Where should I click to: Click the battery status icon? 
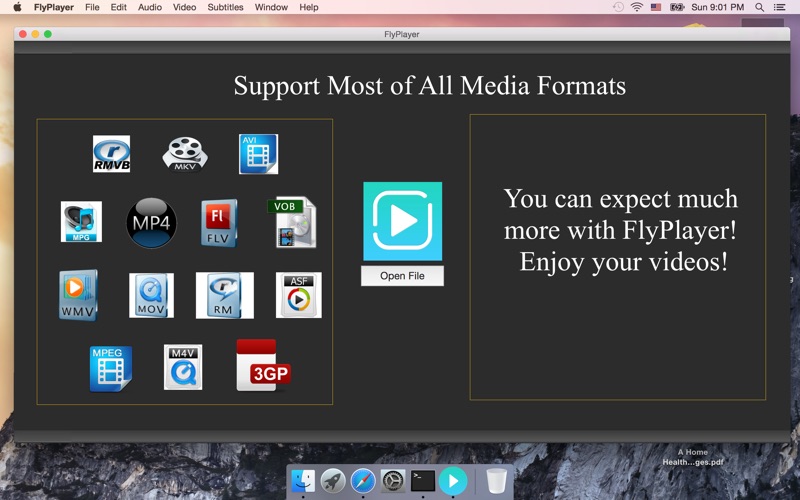tap(677, 7)
